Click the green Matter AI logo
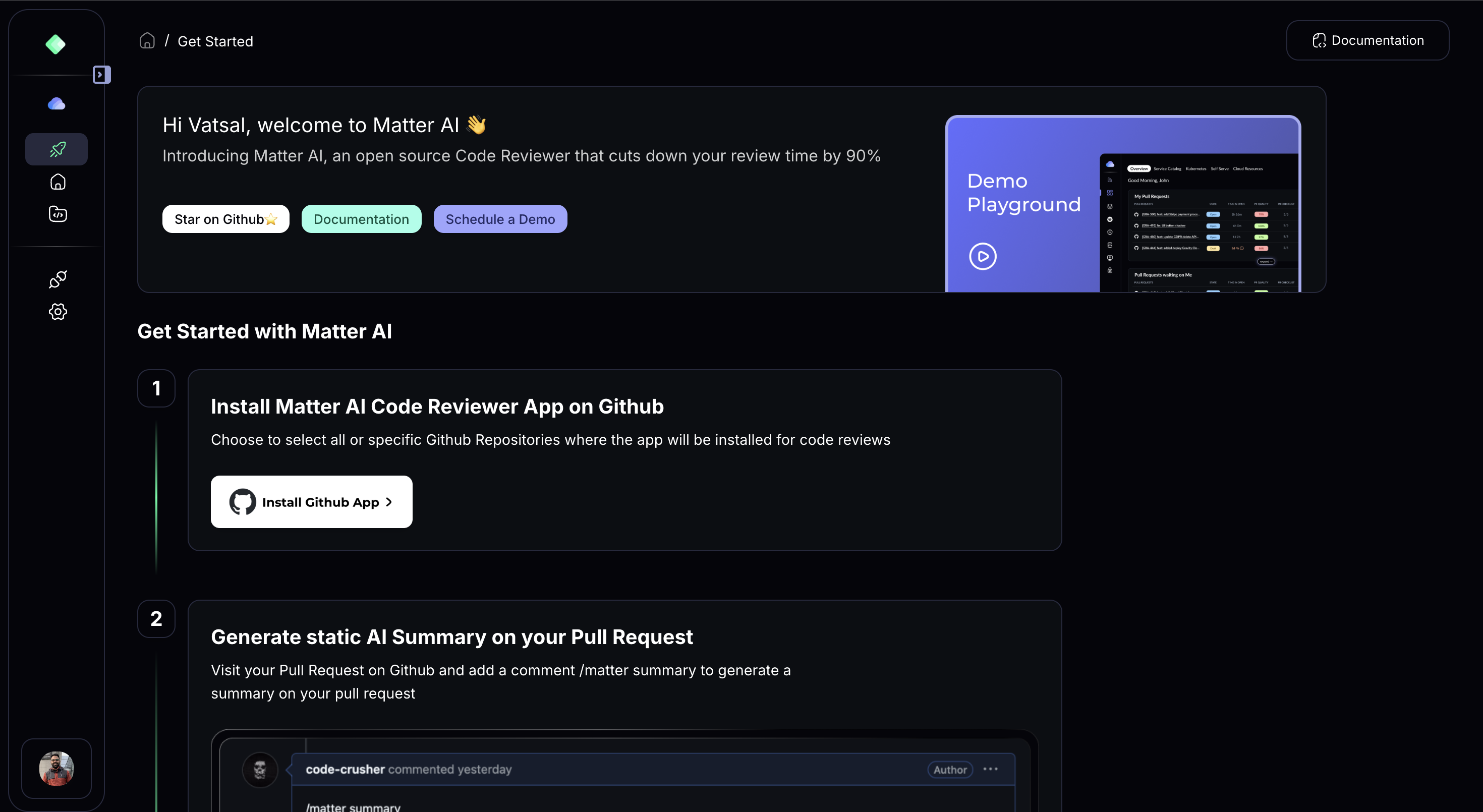The height and width of the screenshot is (812, 1483). [x=55, y=44]
